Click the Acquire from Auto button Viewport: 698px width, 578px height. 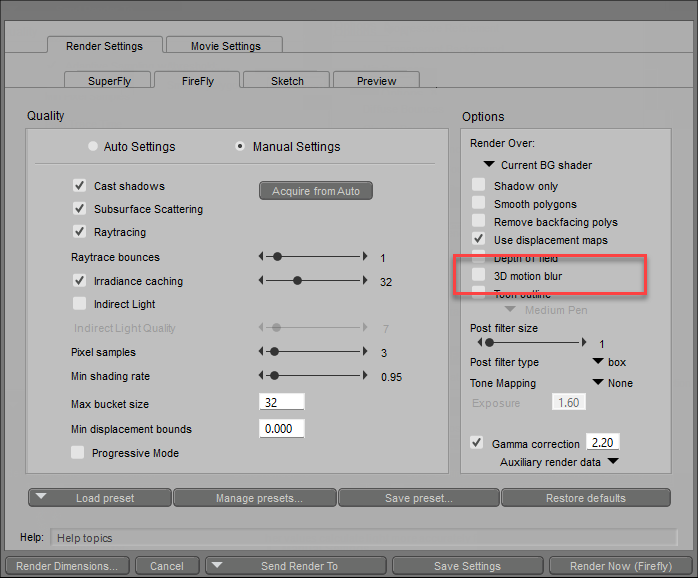[x=316, y=191]
